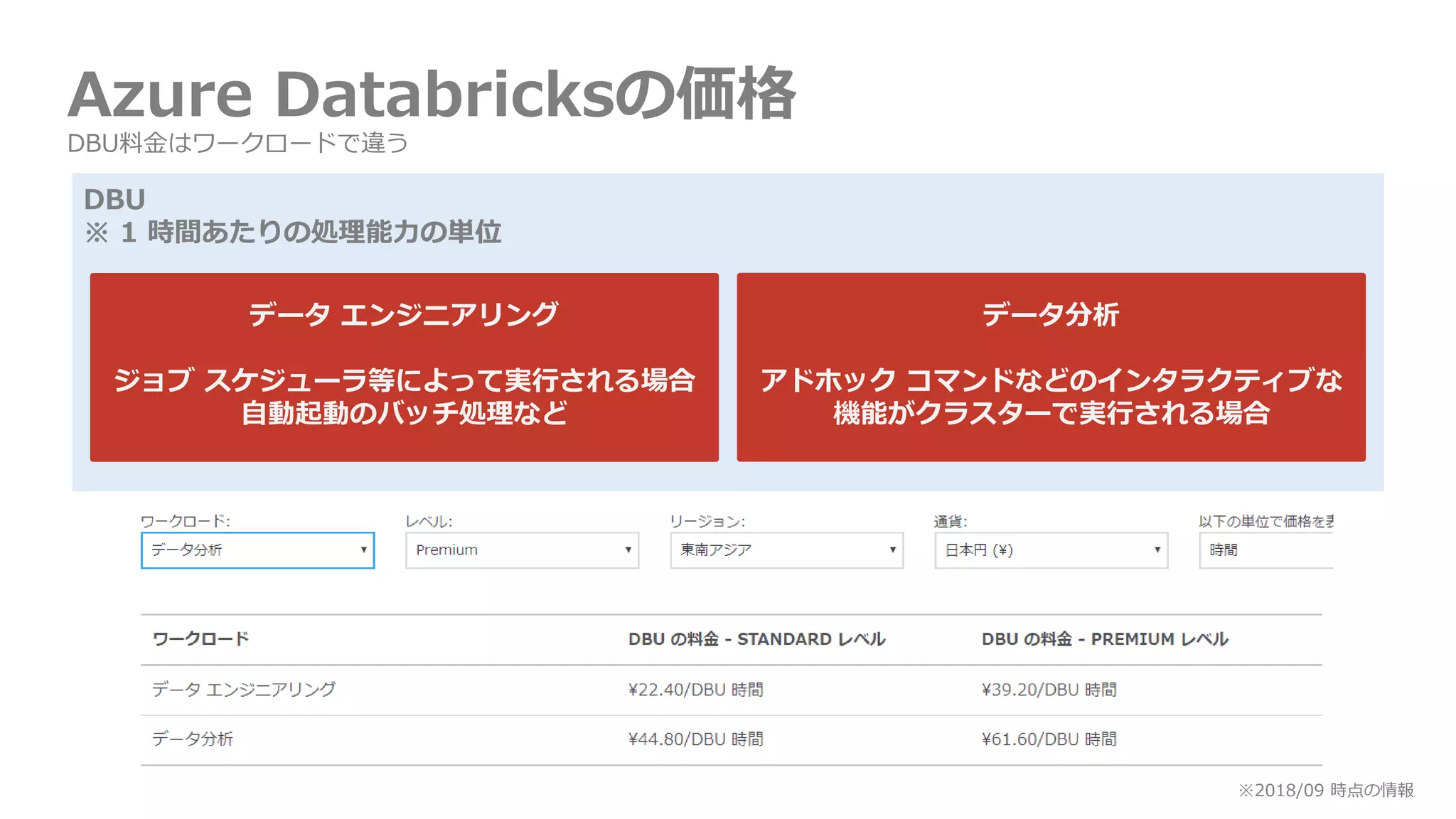
Task: Click the ※ 1 時間あたりの処理能力の単位 note
Action: (293, 232)
